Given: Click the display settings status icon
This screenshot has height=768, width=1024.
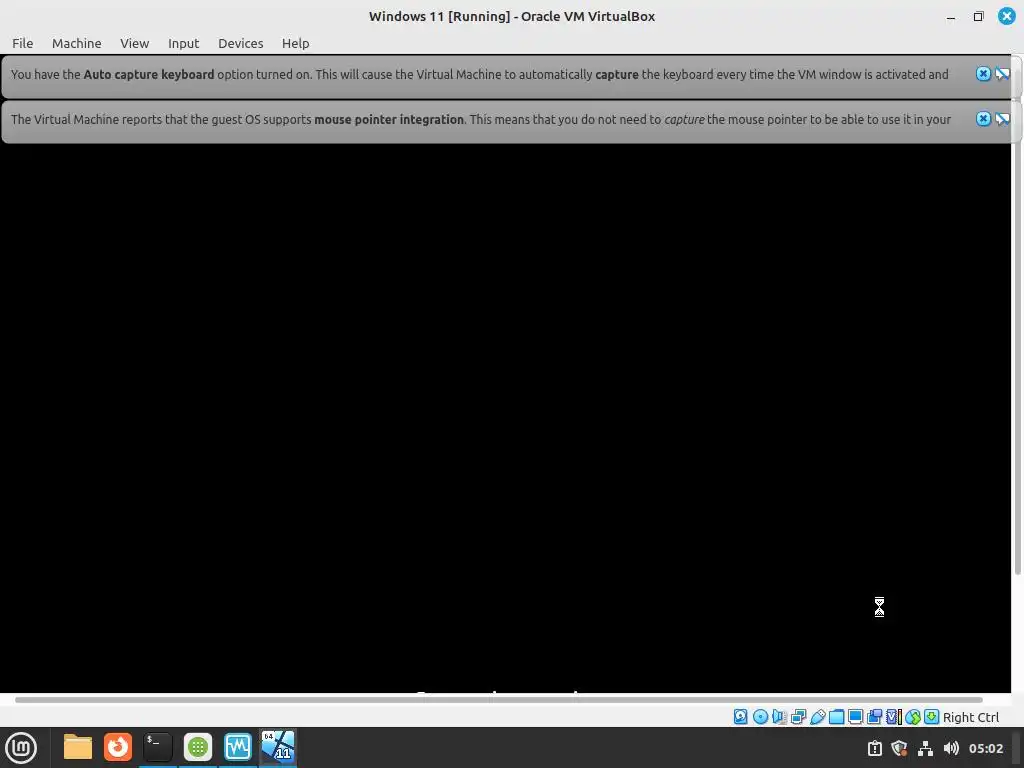Looking at the screenshot, I should [x=856, y=716].
